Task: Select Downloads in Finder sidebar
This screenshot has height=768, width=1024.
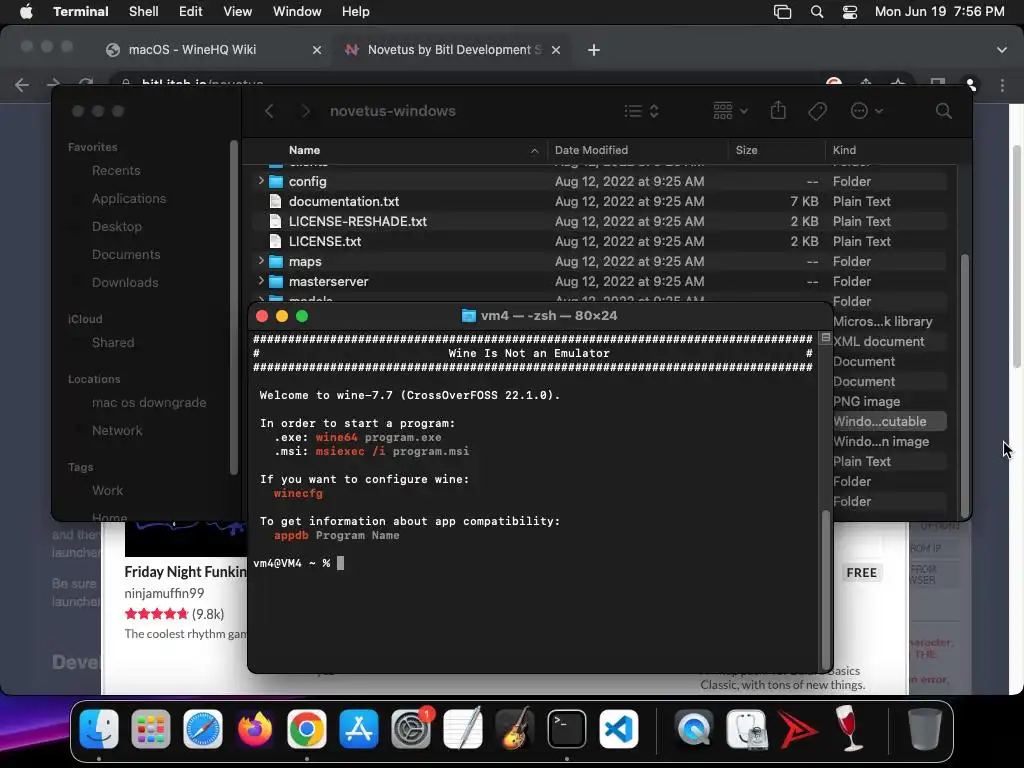Action: click(125, 282)
